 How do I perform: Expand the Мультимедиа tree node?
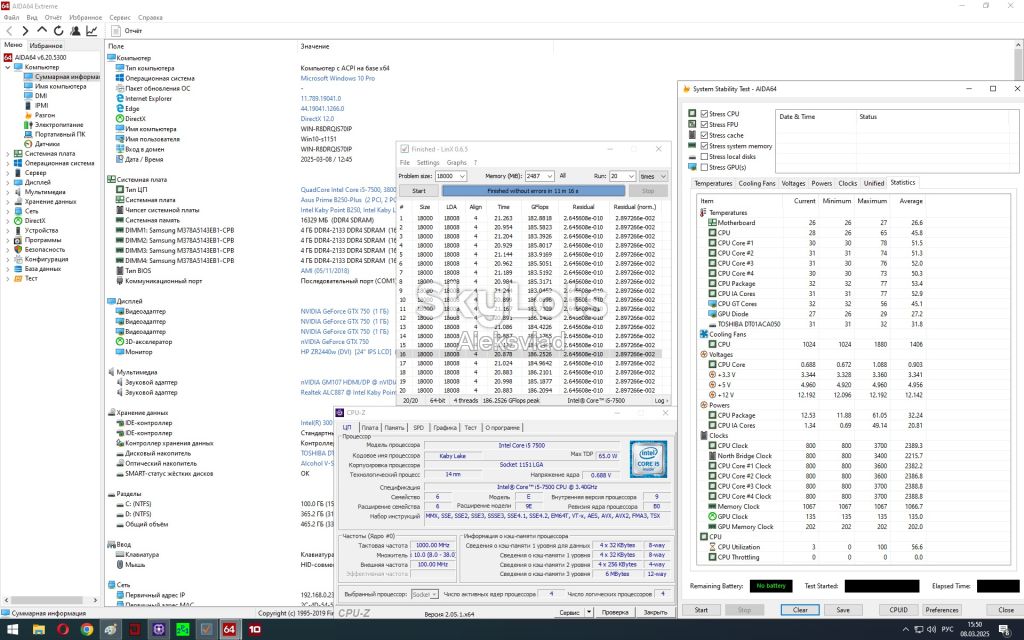point(8,192)
